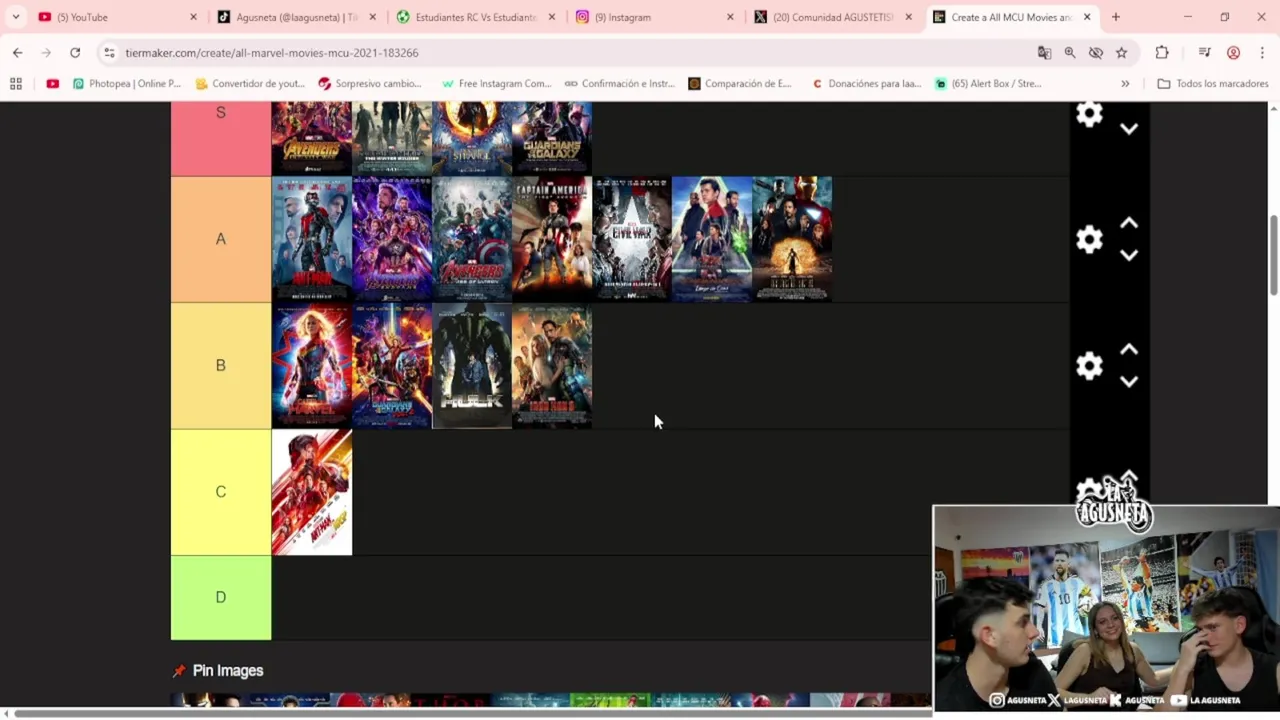Select Iron Man 3 poster in tier B
Viewport: 1280px width, 720px height.
click(552, 366)
